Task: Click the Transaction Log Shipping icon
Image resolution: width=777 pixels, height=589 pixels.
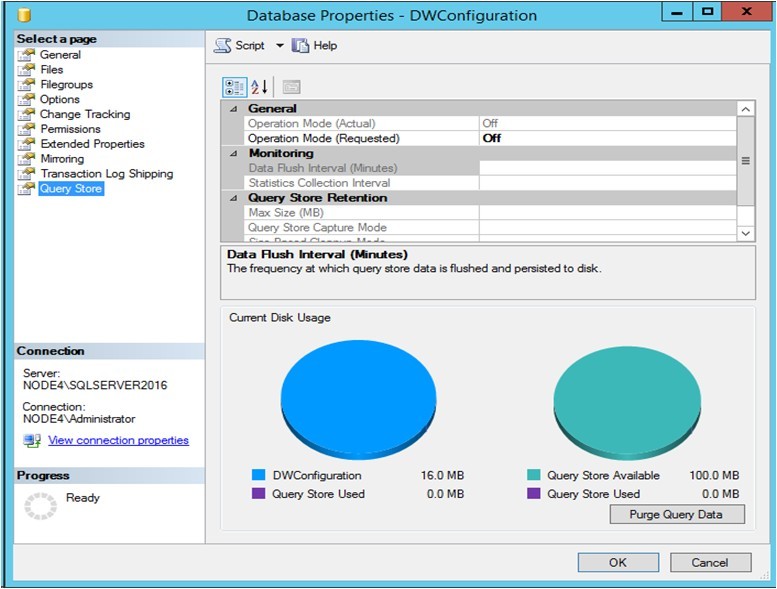Action: [27, 174]
